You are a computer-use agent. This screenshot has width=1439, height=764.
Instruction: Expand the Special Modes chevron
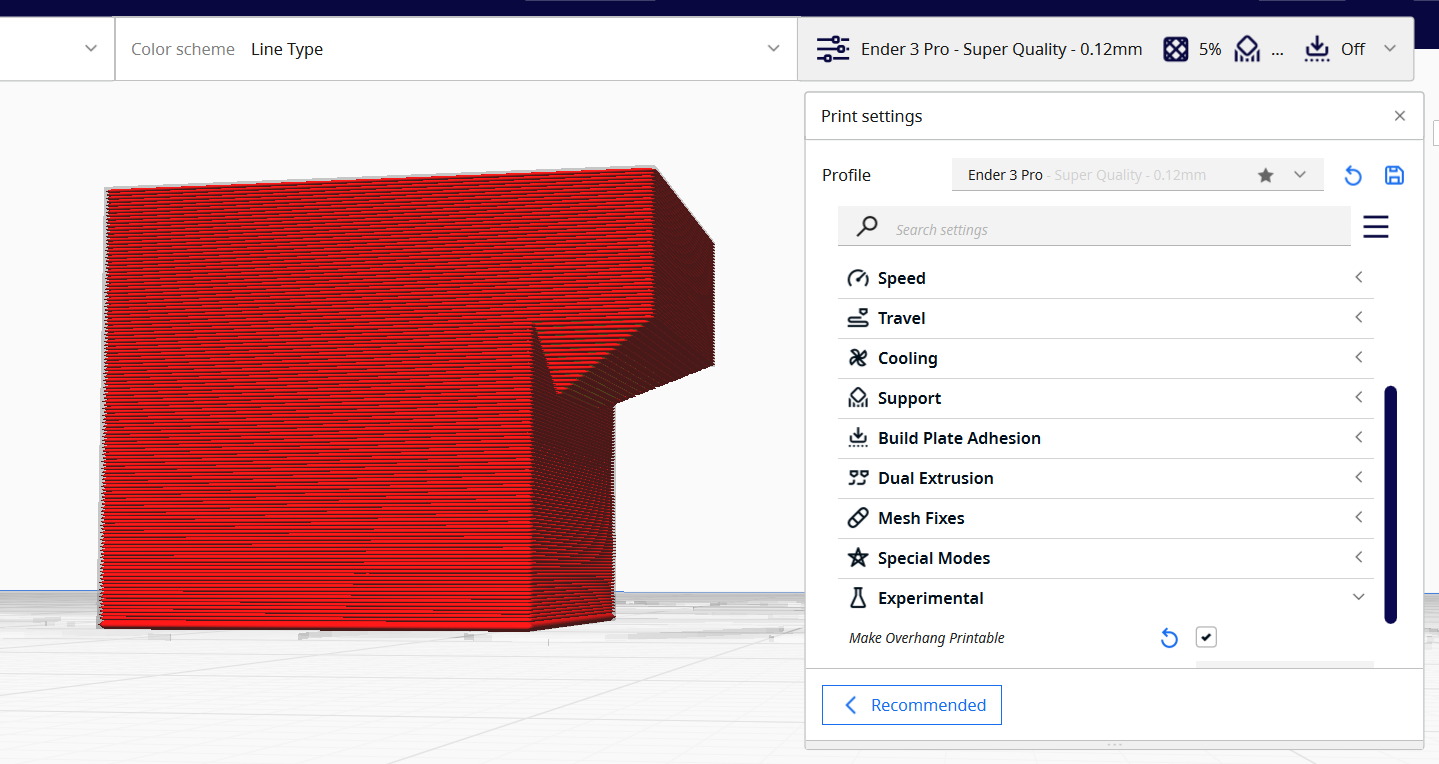1359,557
